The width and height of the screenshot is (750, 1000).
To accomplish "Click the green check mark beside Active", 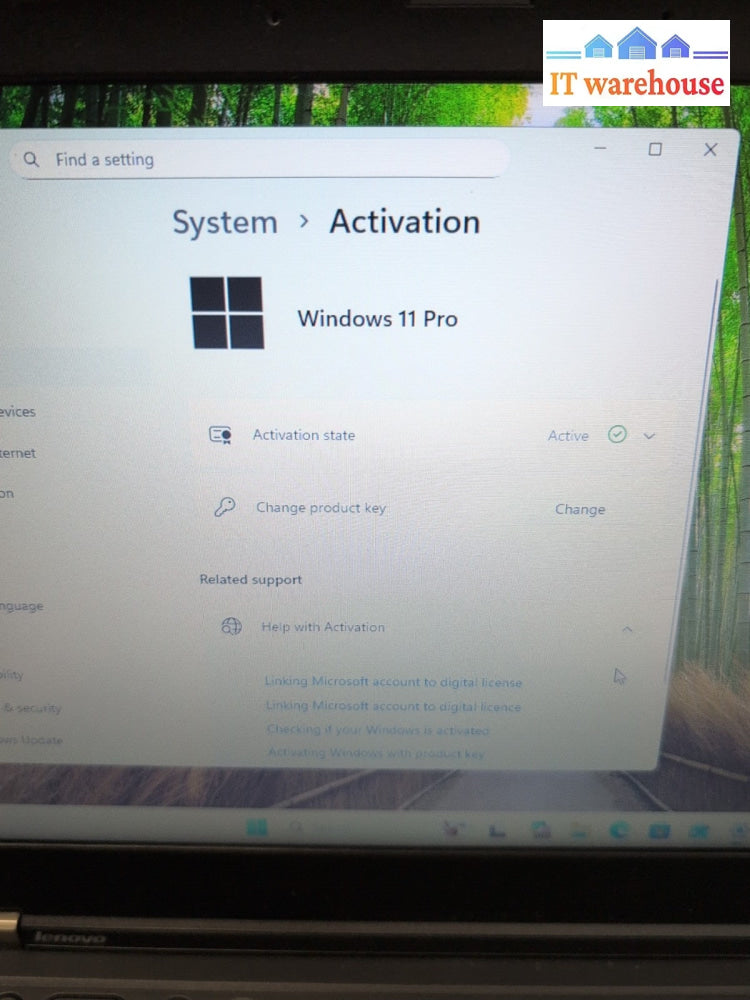I will coord(617,435).
